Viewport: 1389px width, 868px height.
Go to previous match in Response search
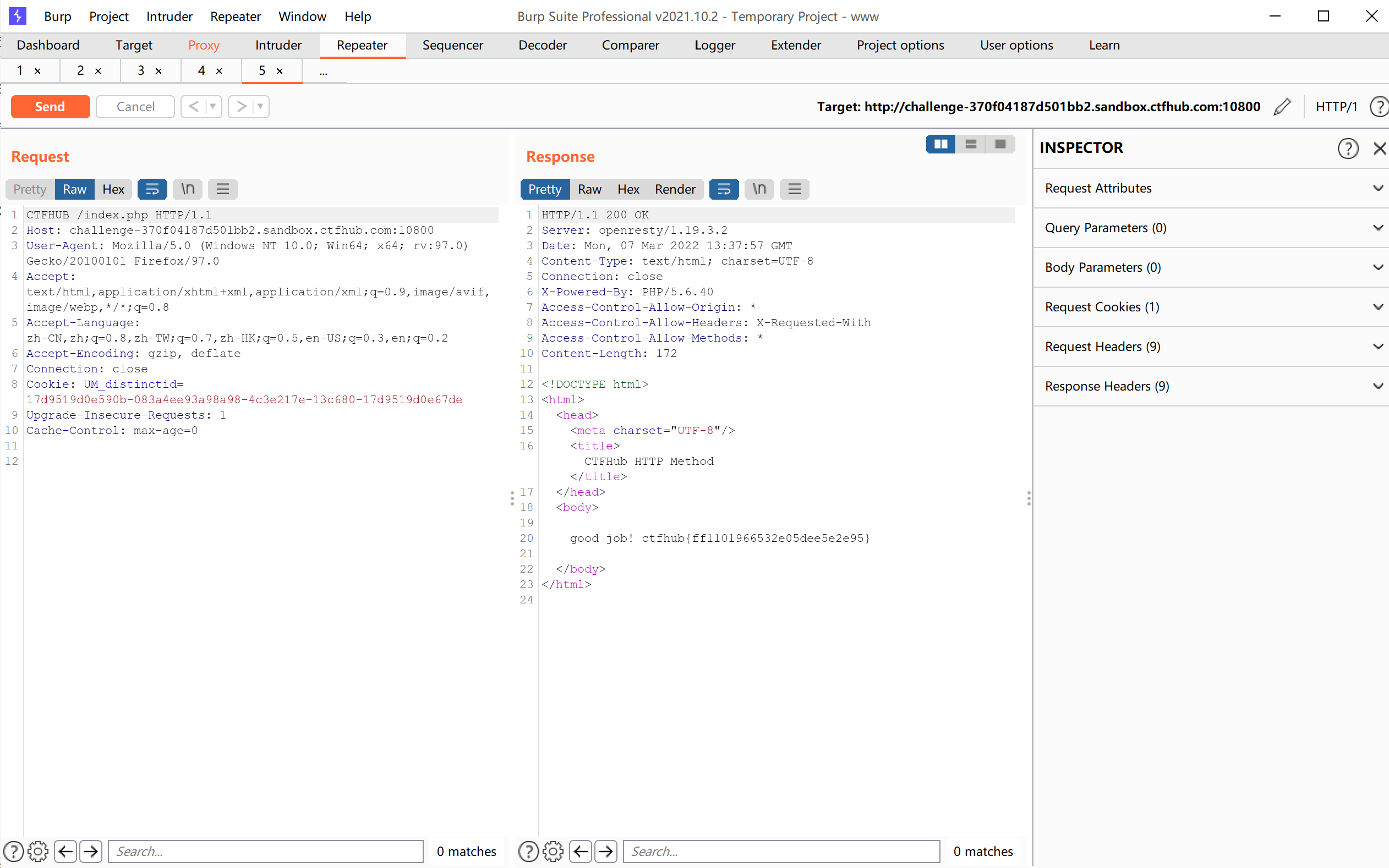click(581, 851)
